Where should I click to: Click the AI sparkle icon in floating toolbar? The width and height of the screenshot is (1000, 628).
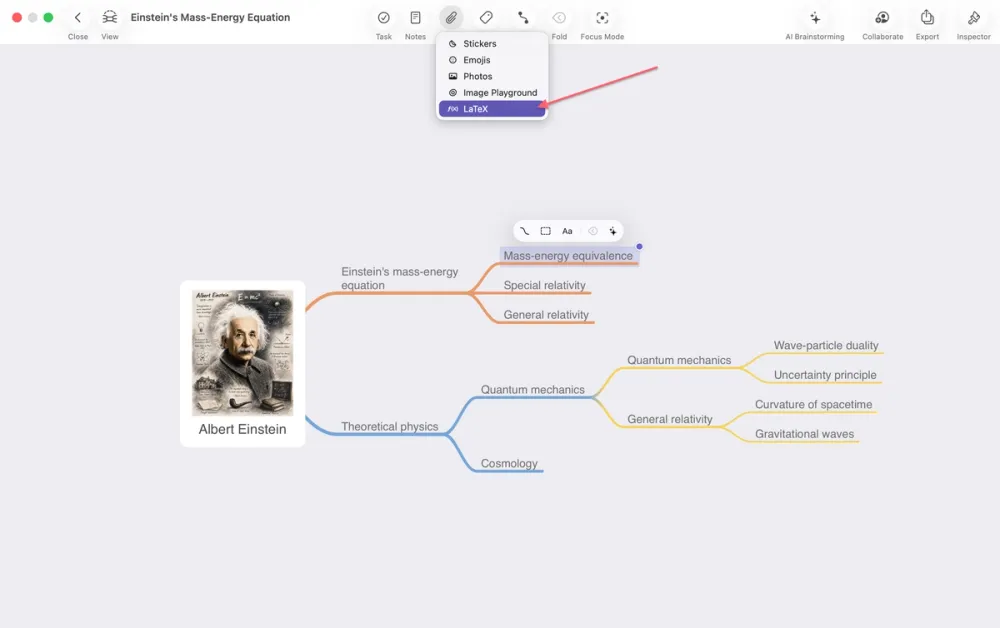(613, 231)
